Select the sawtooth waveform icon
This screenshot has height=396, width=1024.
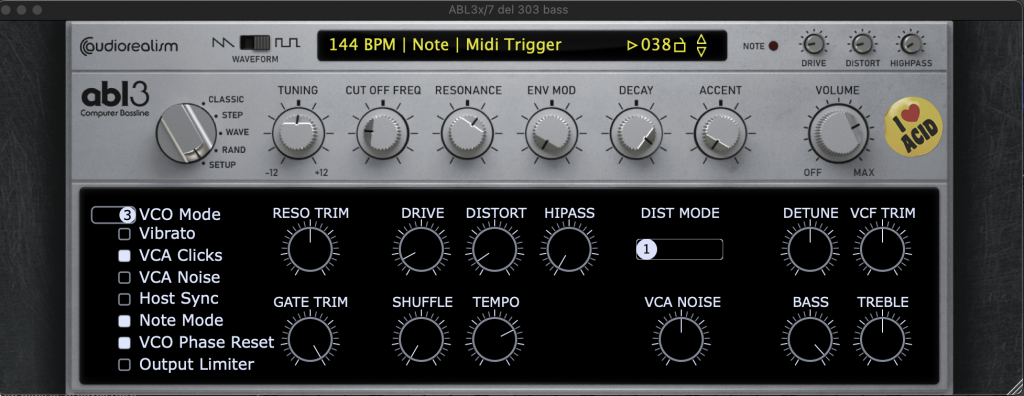[x=223, y=43]
